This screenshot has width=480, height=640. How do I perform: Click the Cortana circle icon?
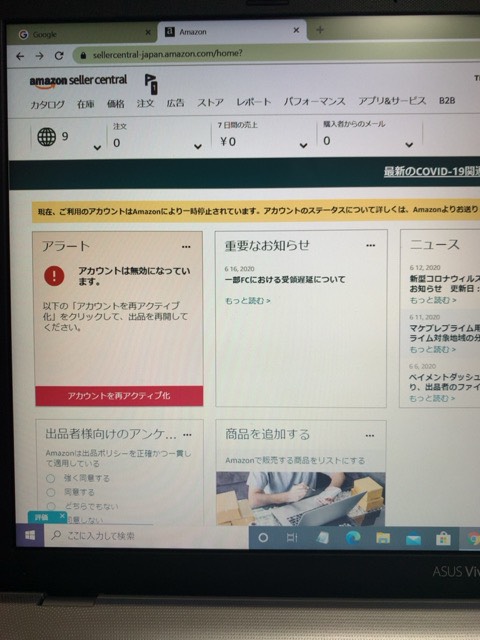tap(263, 538)
